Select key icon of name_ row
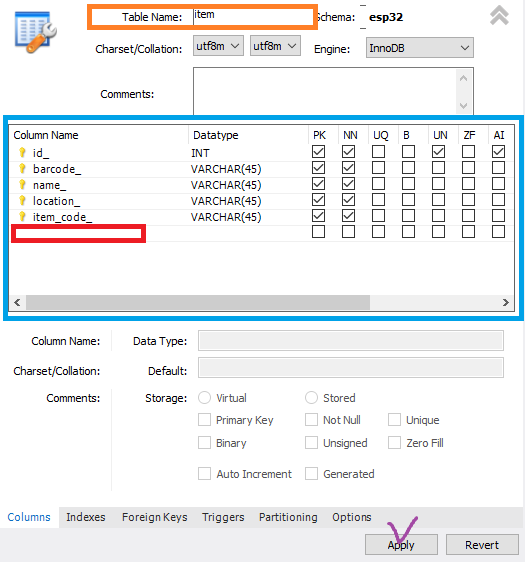Image resolution: width=528 pixels, height=566 pixels. 22,184
